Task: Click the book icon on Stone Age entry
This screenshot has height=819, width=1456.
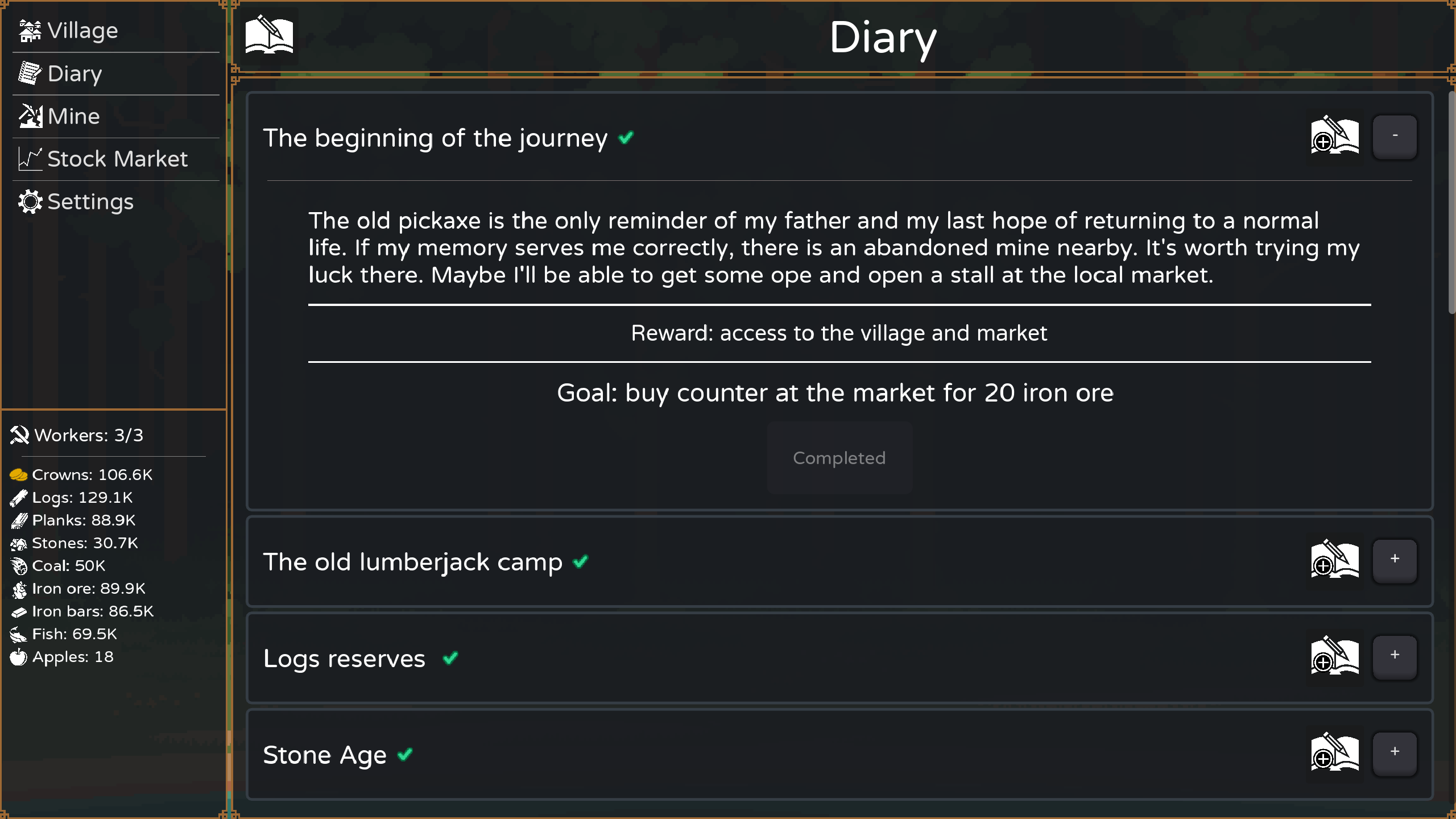Action: 1335,753
